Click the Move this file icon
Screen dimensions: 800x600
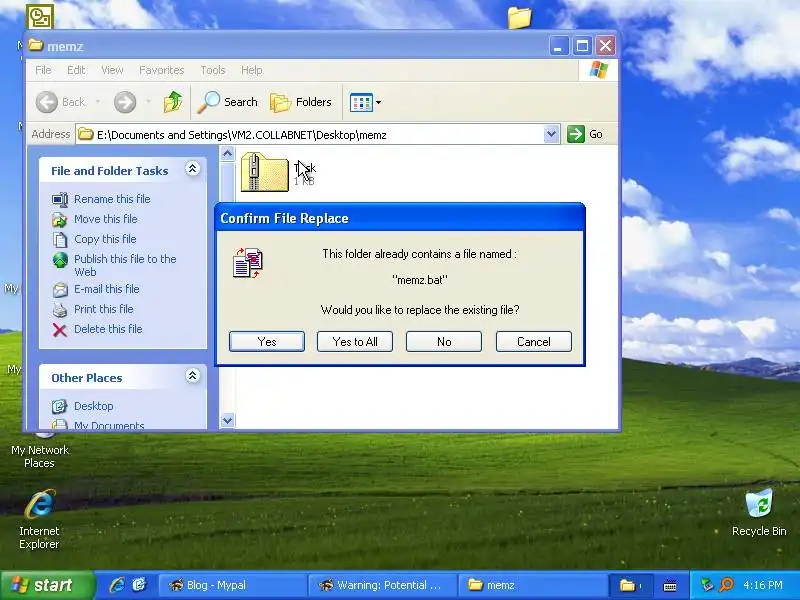(x=60, y=219)
